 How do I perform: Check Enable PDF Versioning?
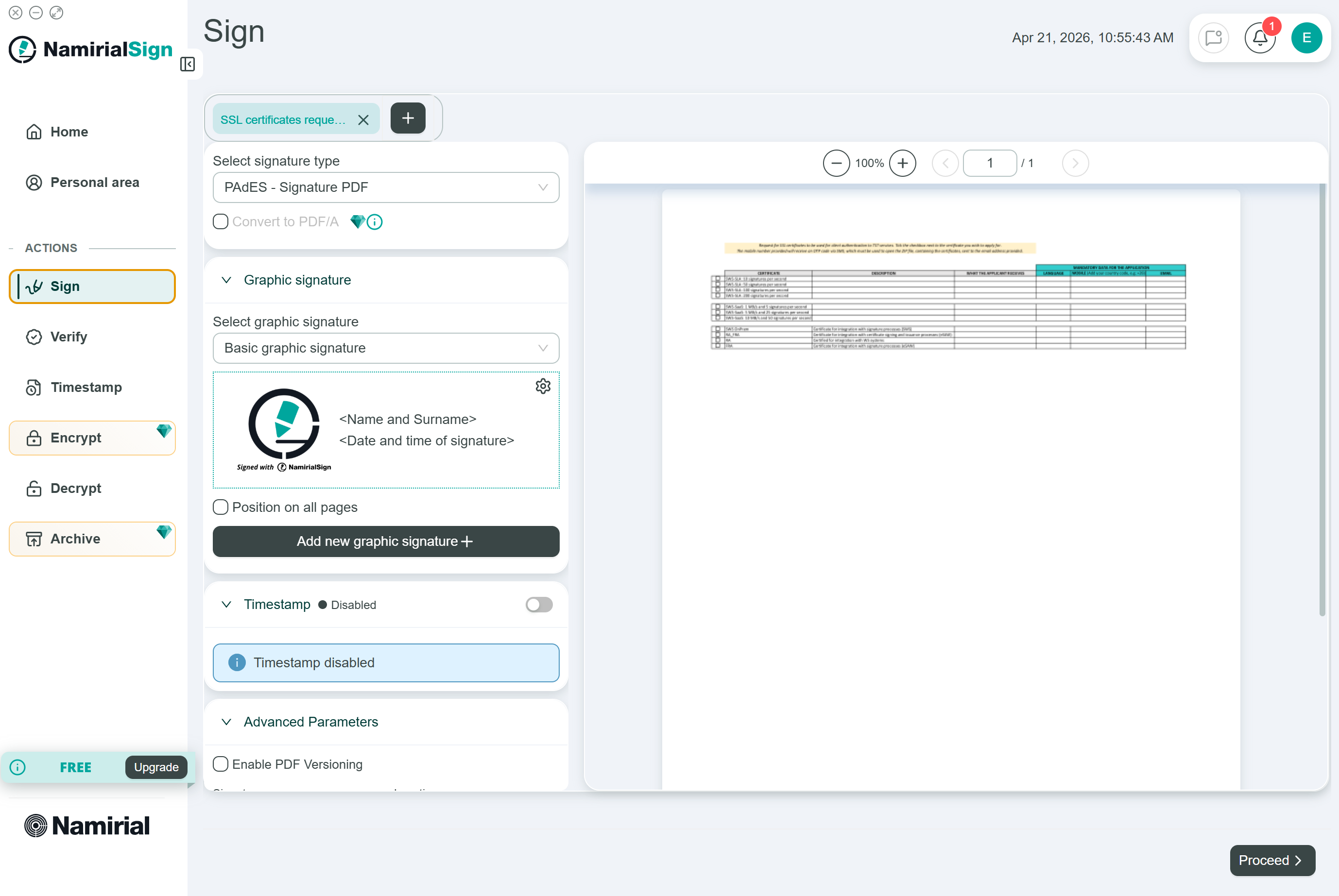[x=221, y=764]
